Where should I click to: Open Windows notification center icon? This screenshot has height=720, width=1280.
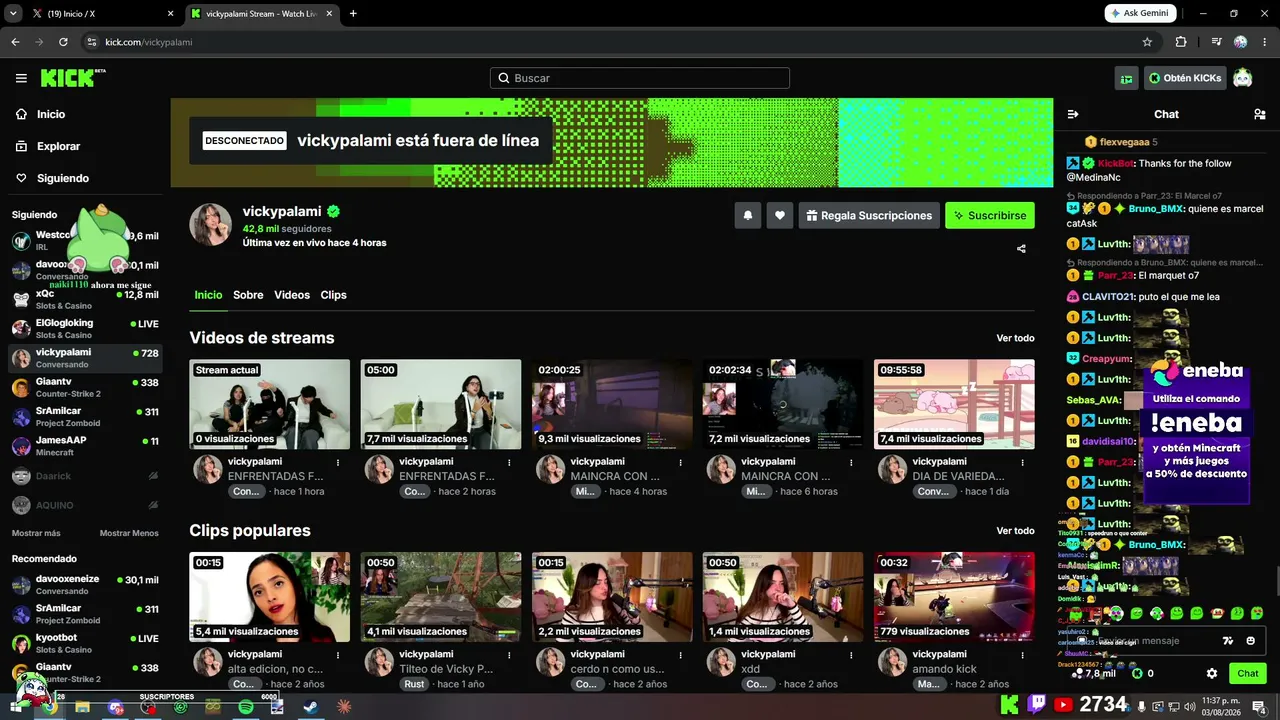(1259, 707)
